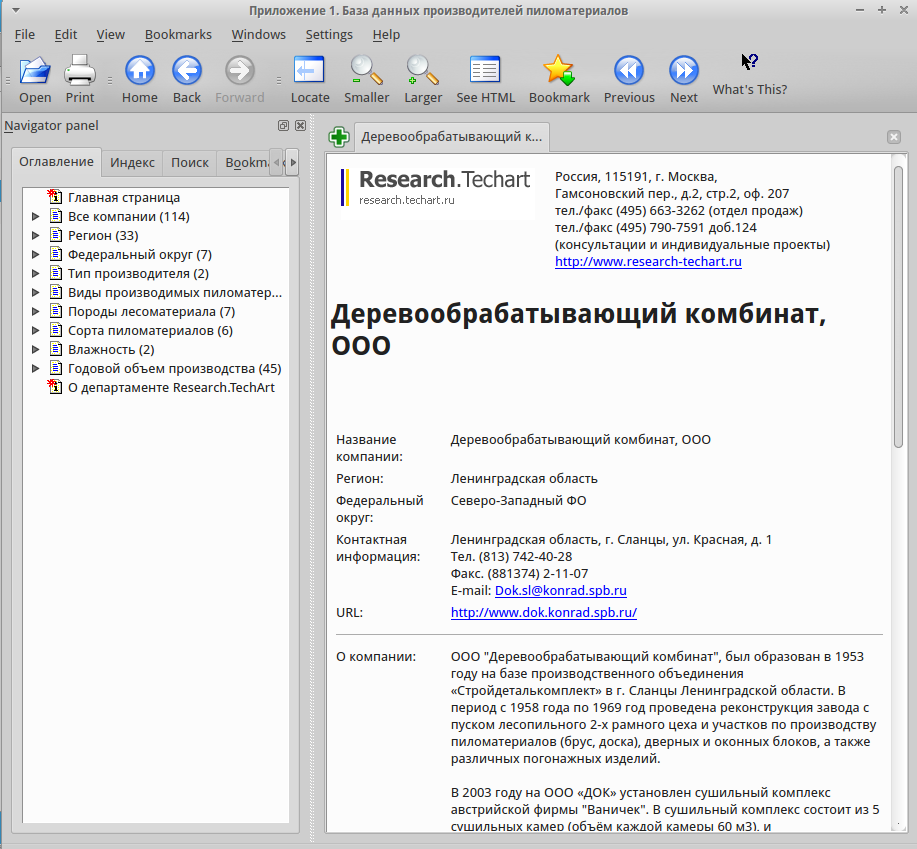This screenshot has width=917, height=849.
Task: Open the Bookmarks menu
Action: click(x=178, y=34)
